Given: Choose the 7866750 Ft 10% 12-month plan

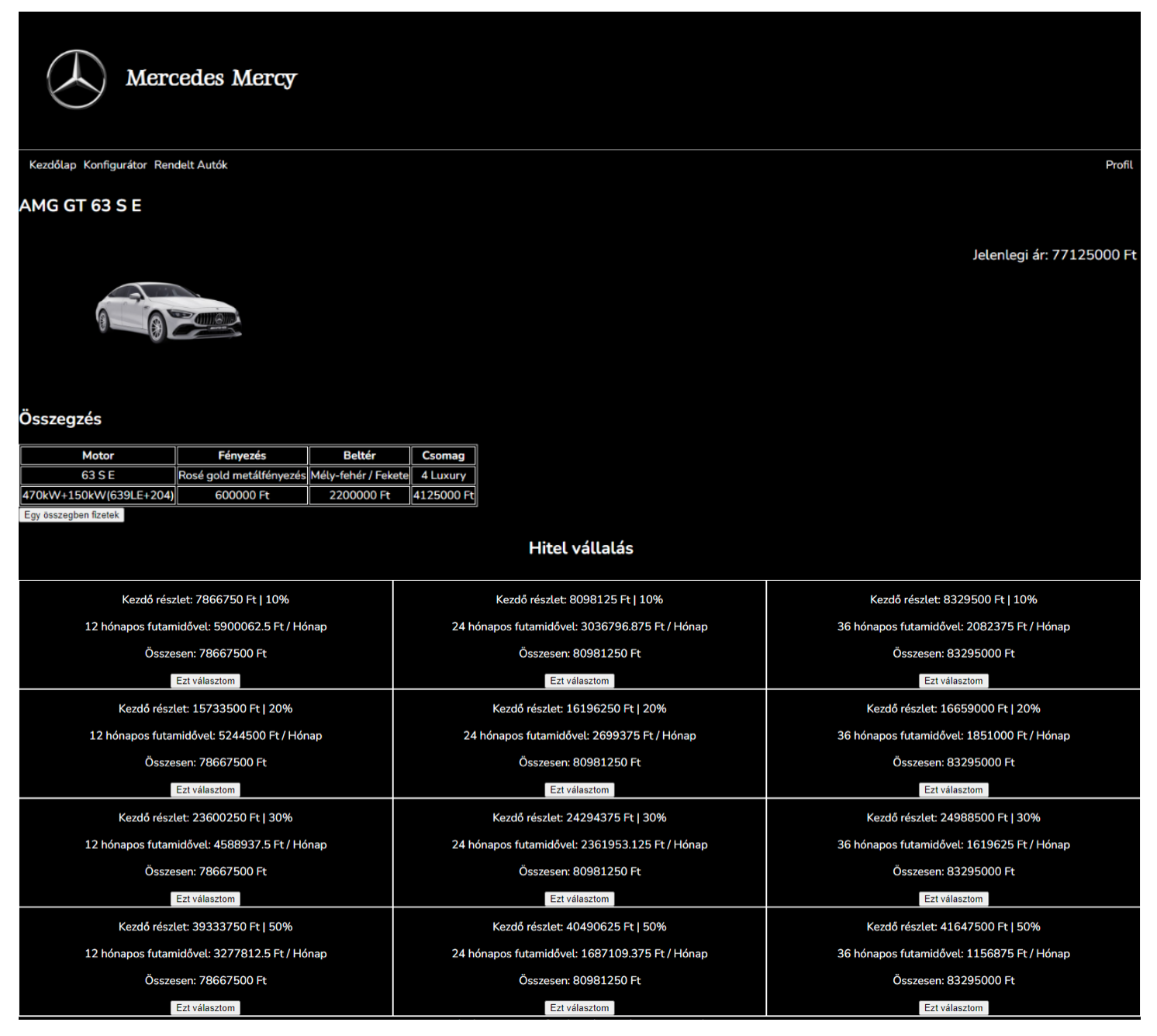Looking at the screenshot, I should 205,681.
